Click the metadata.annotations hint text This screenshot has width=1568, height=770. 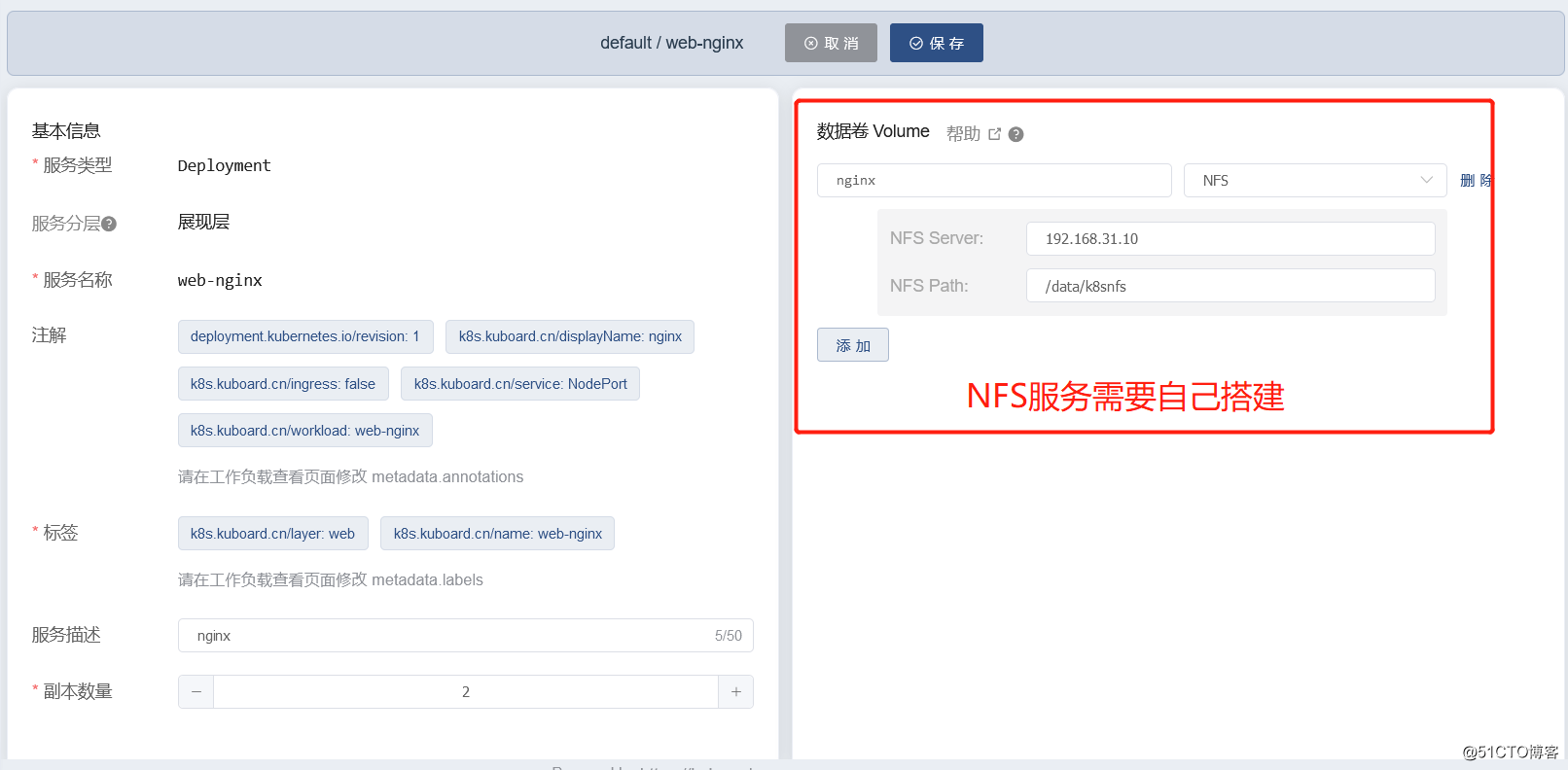[x=350, y=476]
